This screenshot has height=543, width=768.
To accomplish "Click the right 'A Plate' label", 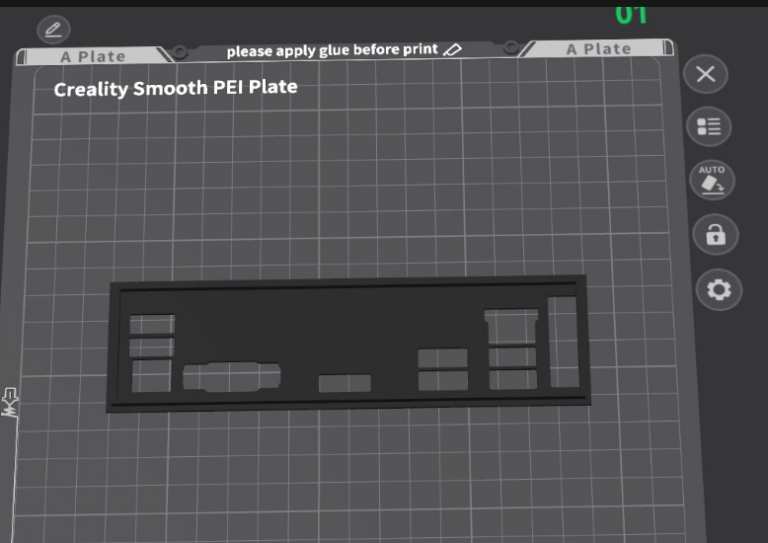I will (x=599, y=49).
